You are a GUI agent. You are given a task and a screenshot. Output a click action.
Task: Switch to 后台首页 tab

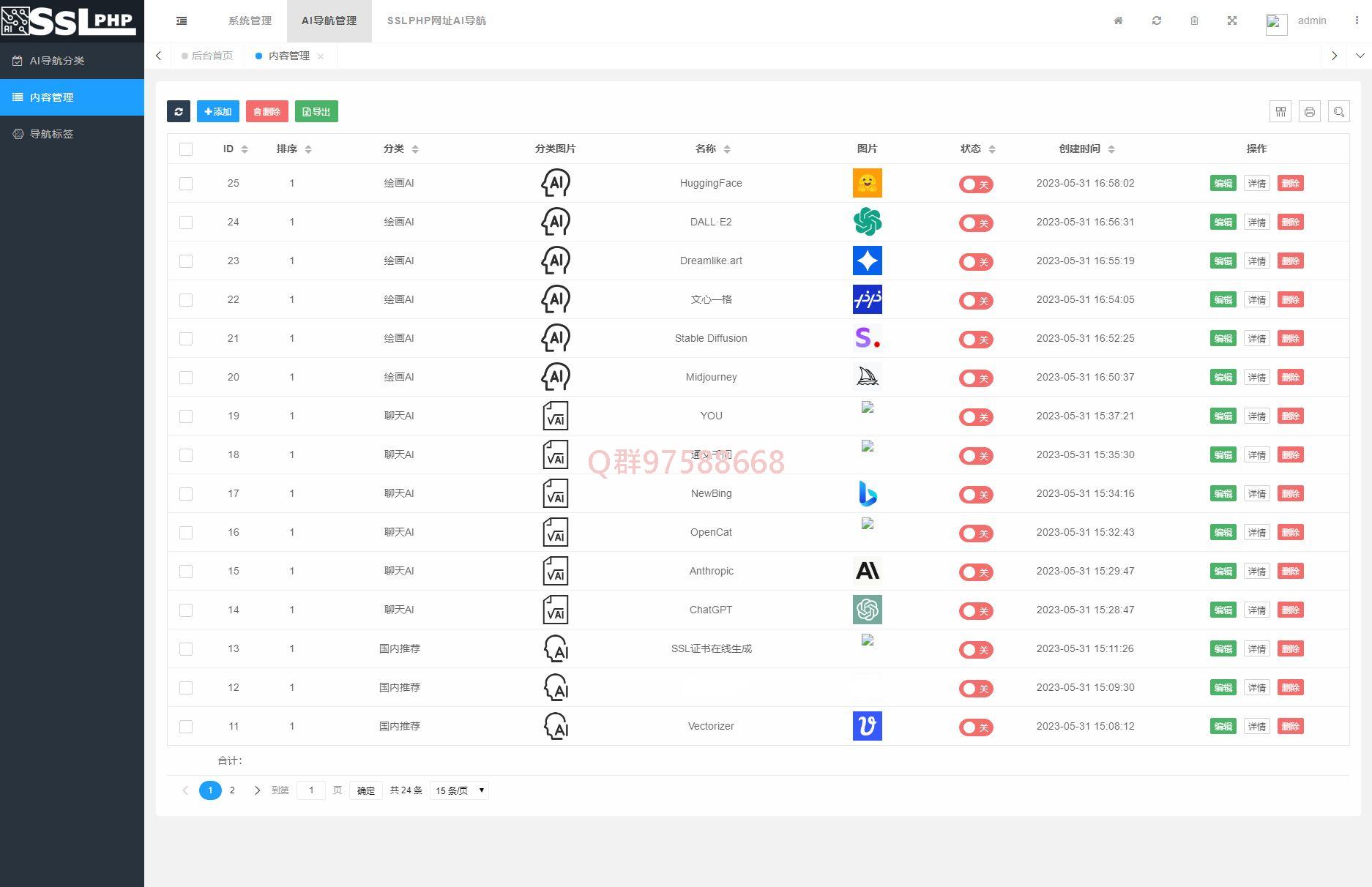(207, 56)
